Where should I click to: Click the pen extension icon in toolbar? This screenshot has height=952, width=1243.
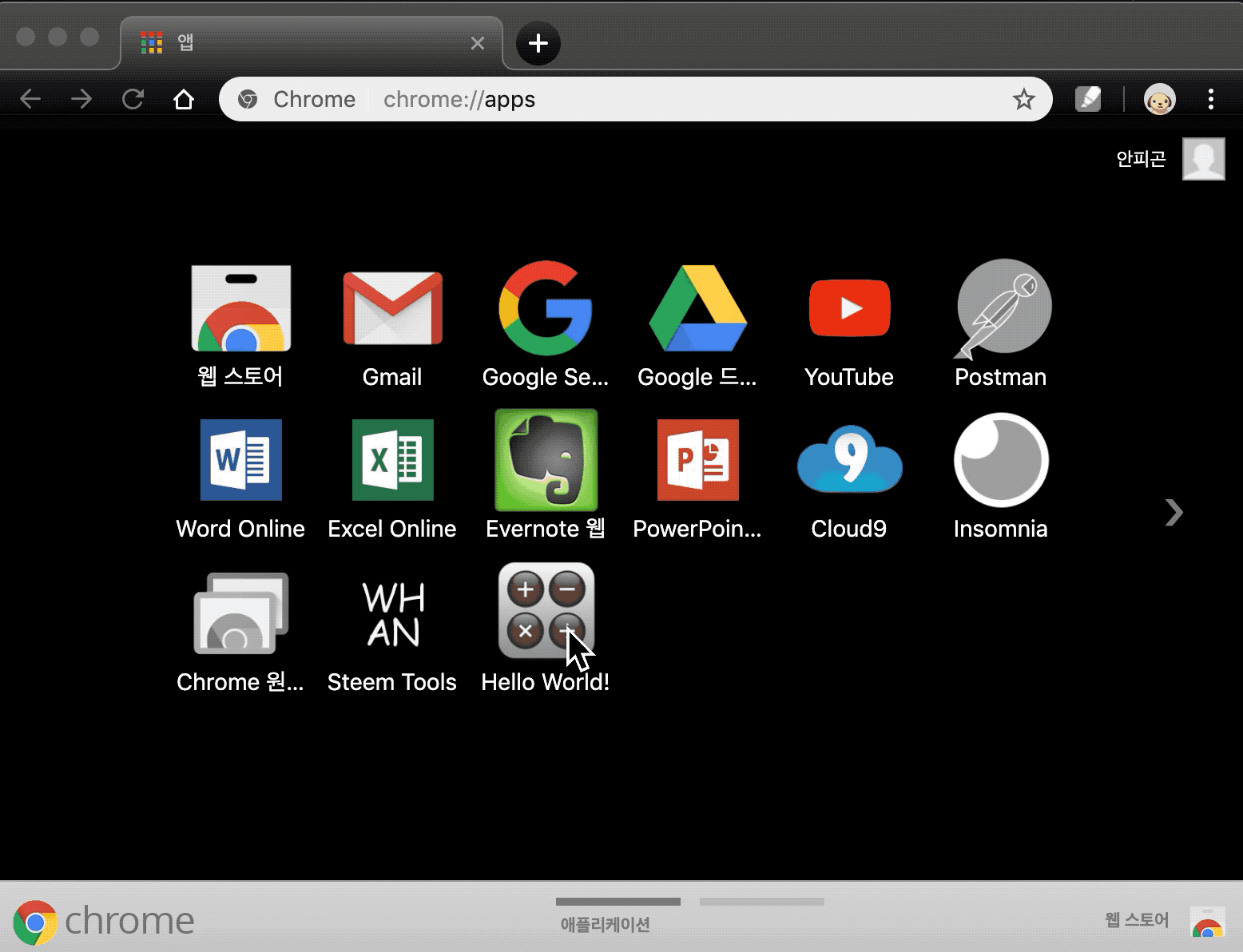1088,99
